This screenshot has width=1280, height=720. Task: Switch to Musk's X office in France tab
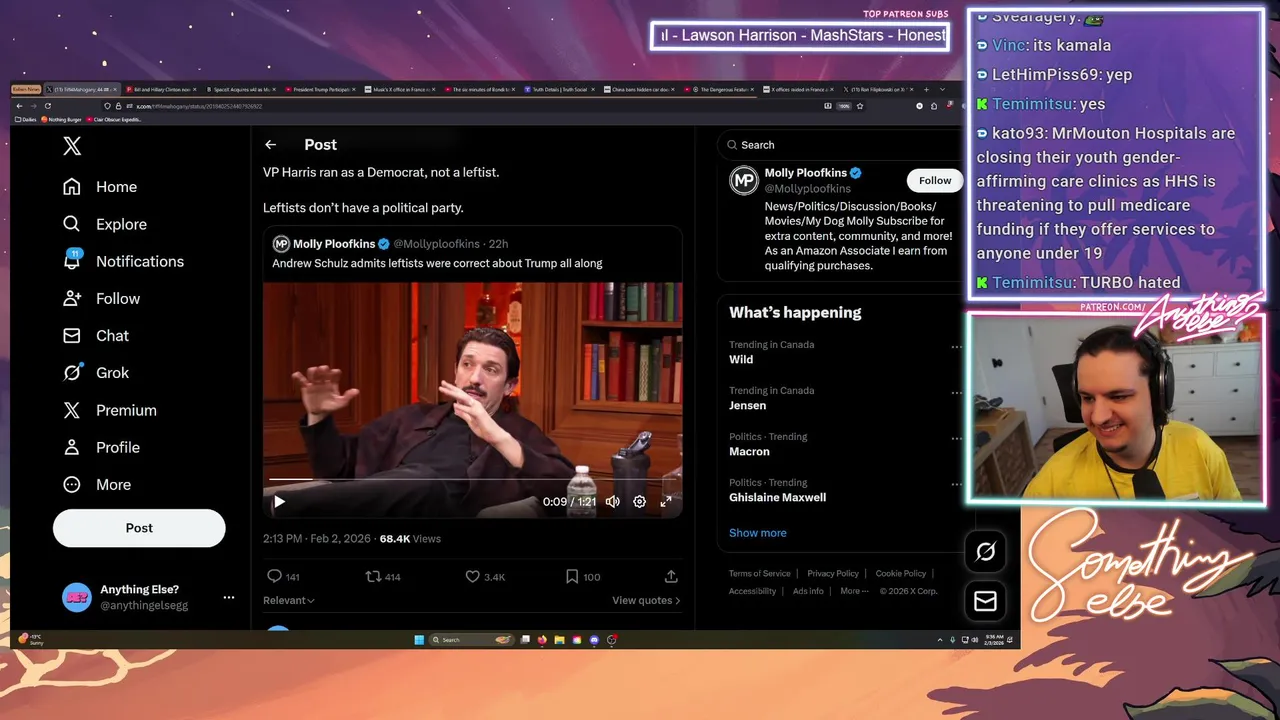click(400, 89)
